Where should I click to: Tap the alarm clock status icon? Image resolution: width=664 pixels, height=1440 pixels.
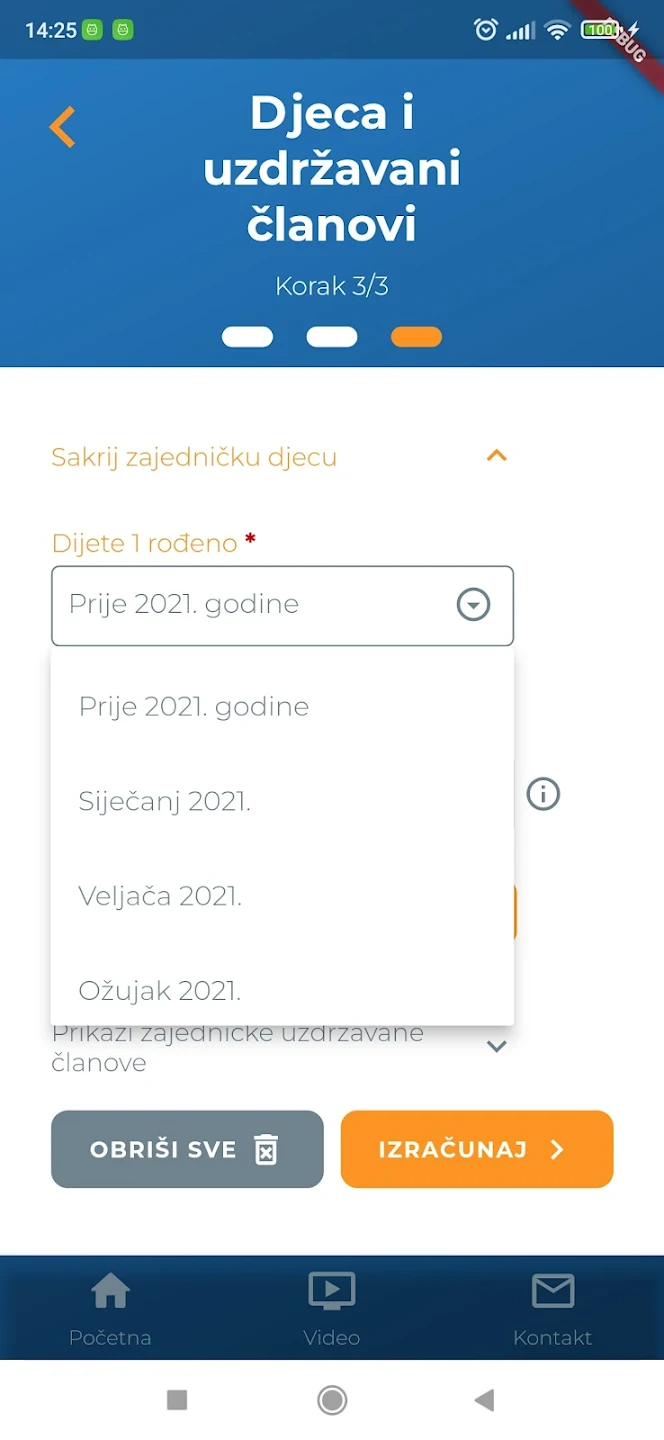pos(486,30)
